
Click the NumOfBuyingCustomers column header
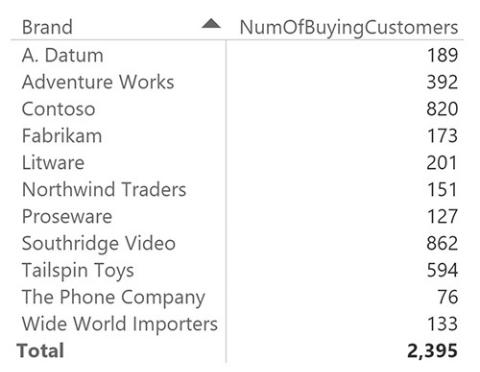349,28
